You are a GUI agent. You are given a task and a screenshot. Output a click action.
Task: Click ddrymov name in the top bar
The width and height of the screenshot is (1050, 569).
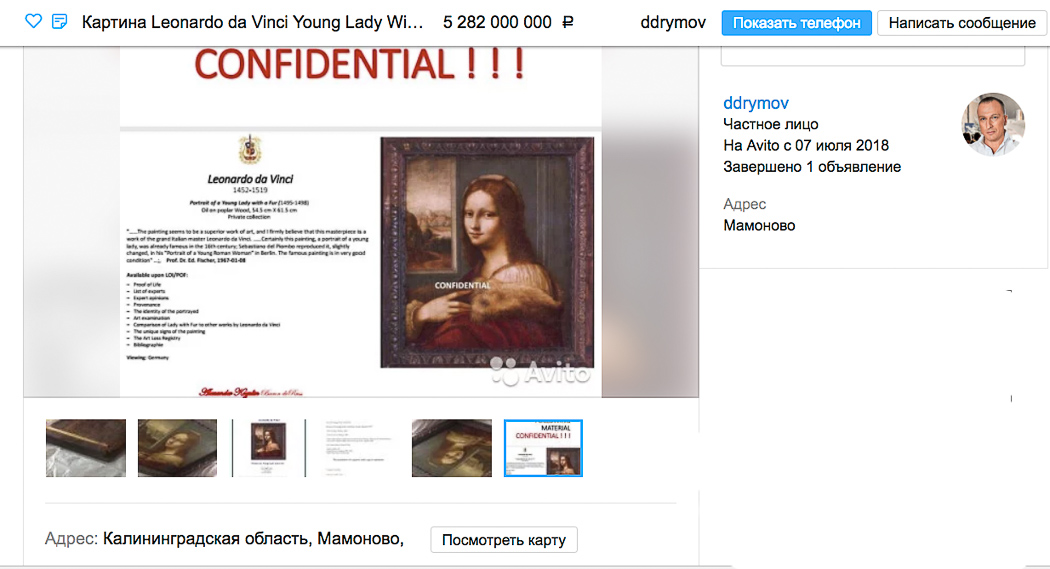[x=672, y=22]
